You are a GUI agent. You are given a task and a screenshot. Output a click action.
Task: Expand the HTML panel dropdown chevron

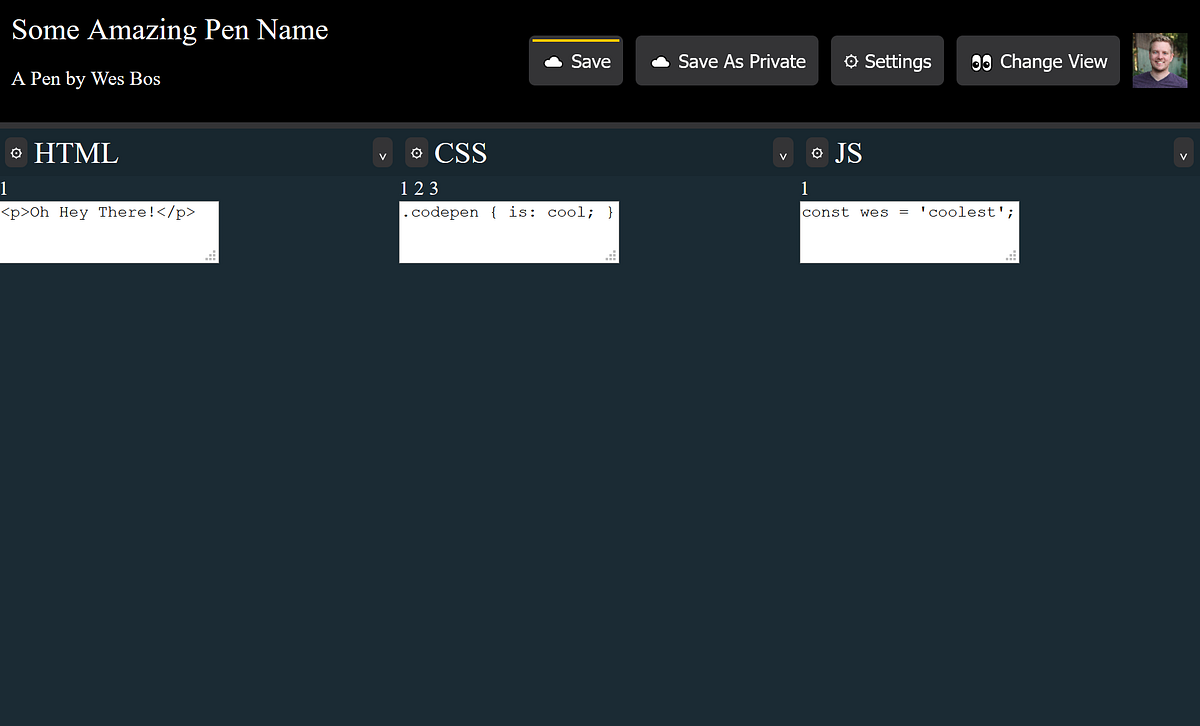[382, 153]
